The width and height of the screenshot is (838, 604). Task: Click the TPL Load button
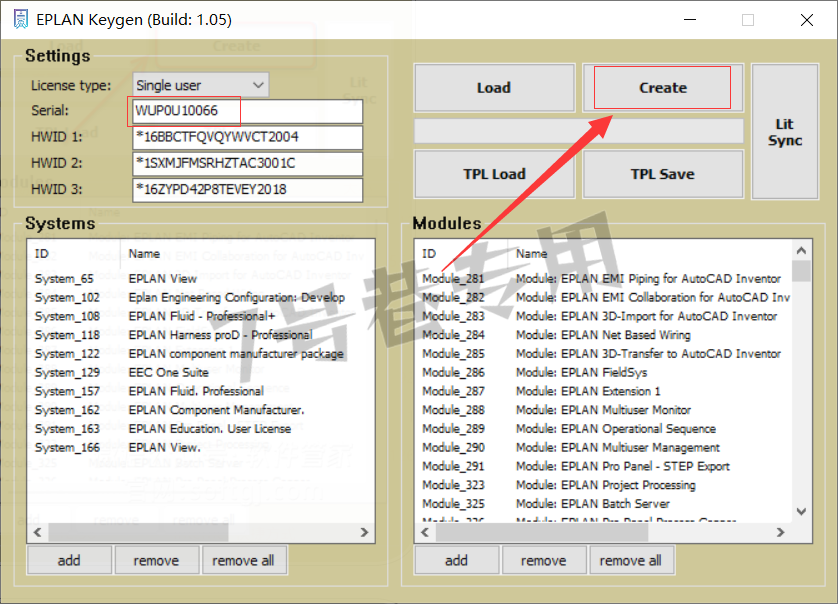(x=494, y=174)
